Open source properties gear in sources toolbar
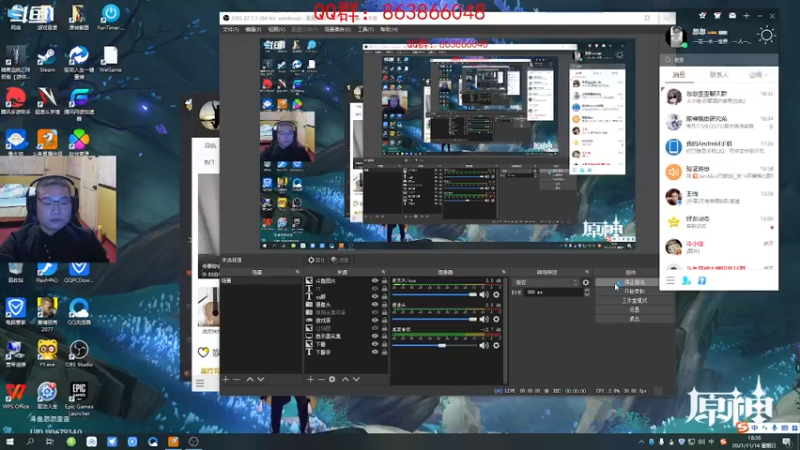 (332, 379)
